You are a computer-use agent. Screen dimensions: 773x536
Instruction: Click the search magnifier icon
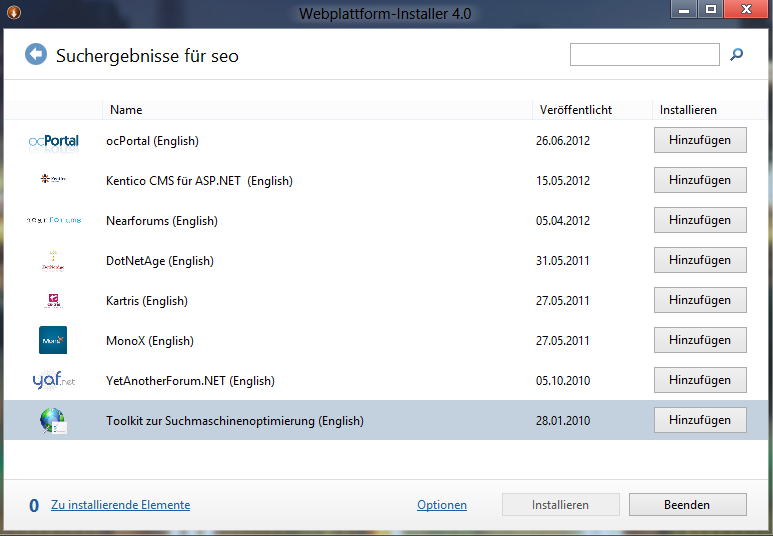(x=737, y=55)
